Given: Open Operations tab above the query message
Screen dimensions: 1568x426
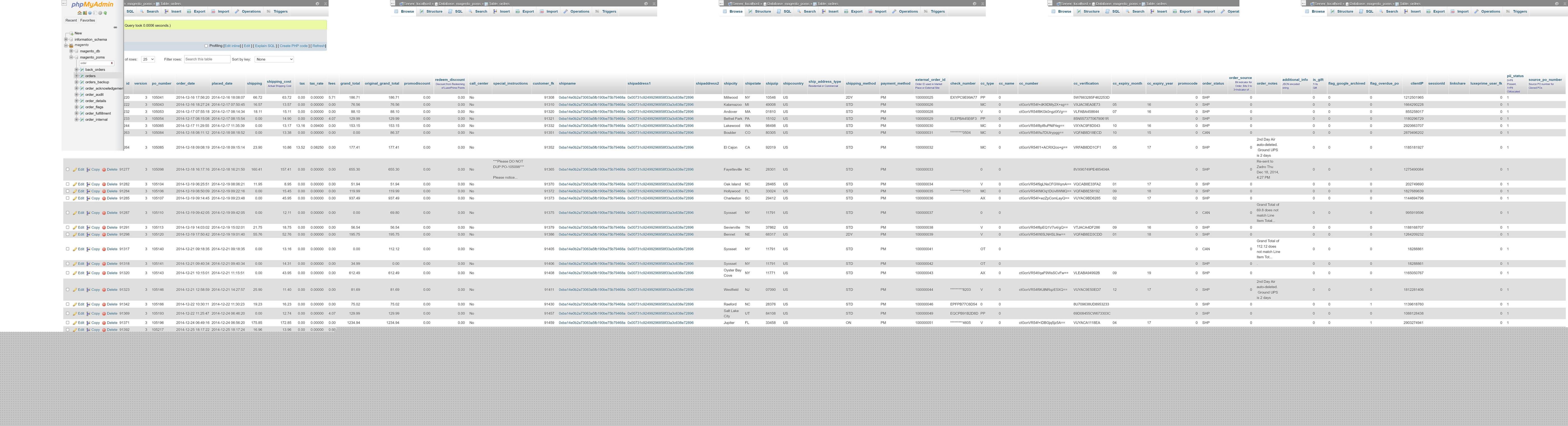Looking at the screenshot, I should (x=248, y=11).
